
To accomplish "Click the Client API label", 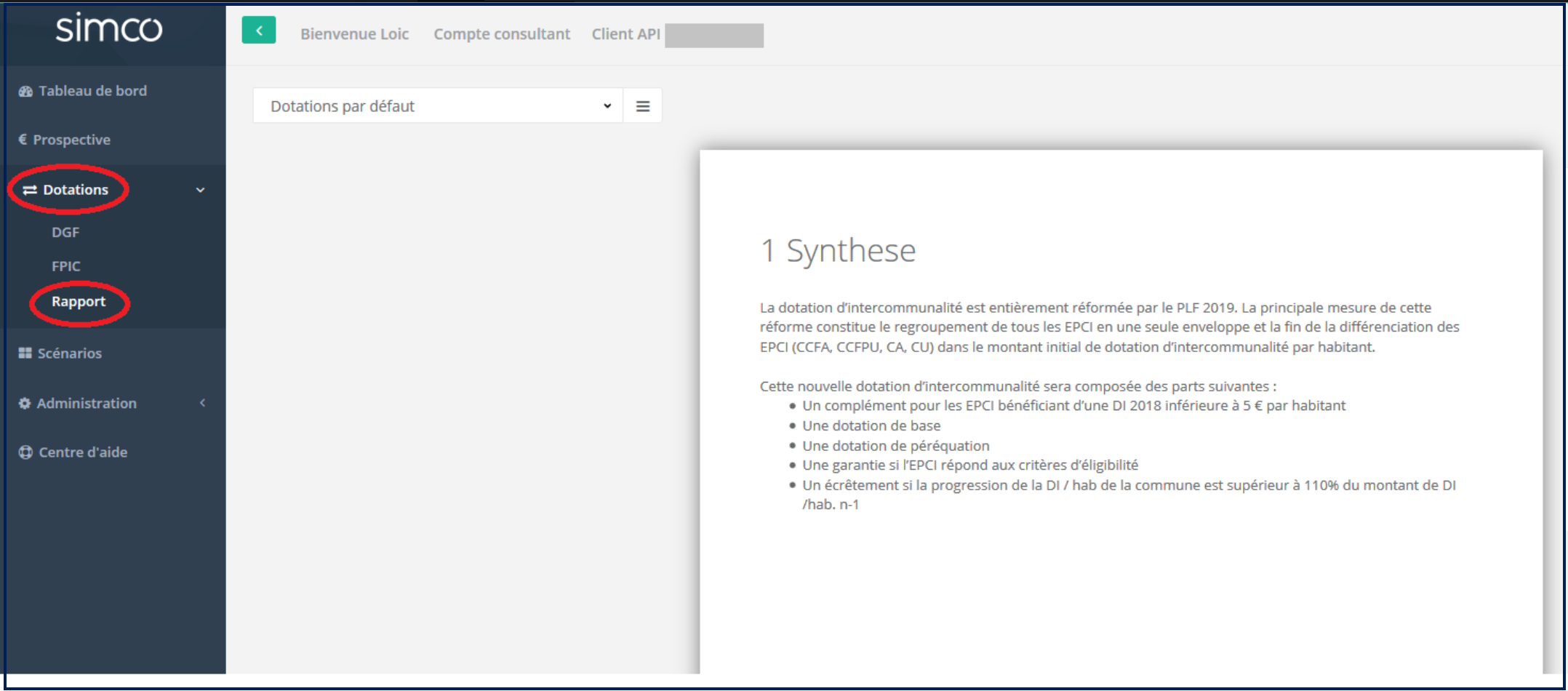I will tap(625, 34).
